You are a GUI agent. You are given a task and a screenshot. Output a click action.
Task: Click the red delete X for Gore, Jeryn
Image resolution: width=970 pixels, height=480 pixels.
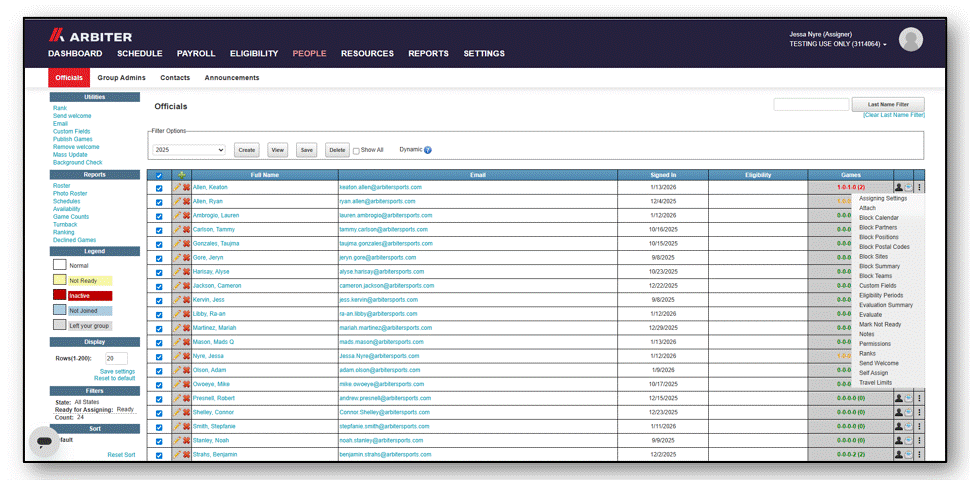[186, 258]
